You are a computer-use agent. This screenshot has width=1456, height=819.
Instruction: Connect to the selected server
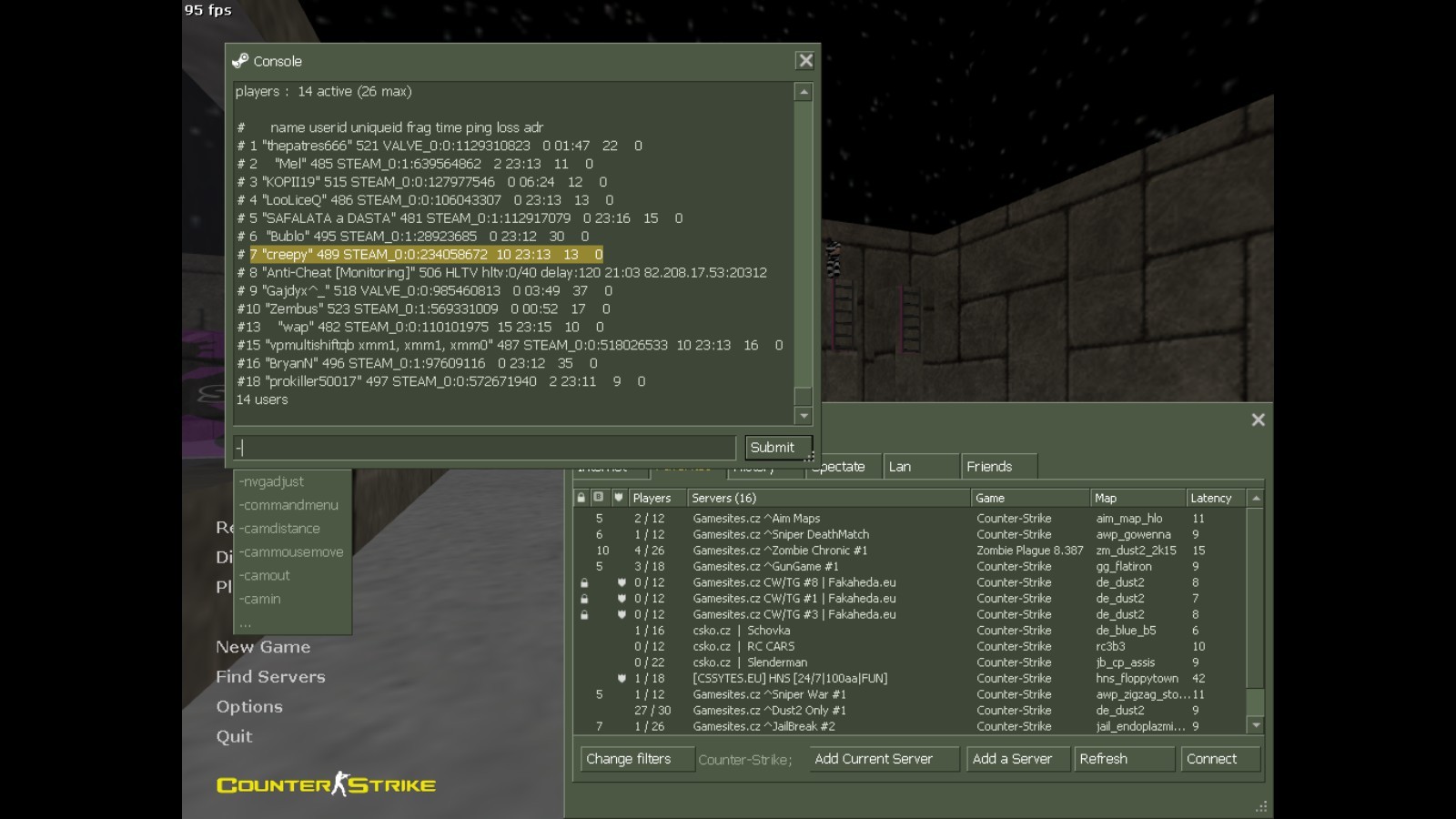click(1219, 759)
